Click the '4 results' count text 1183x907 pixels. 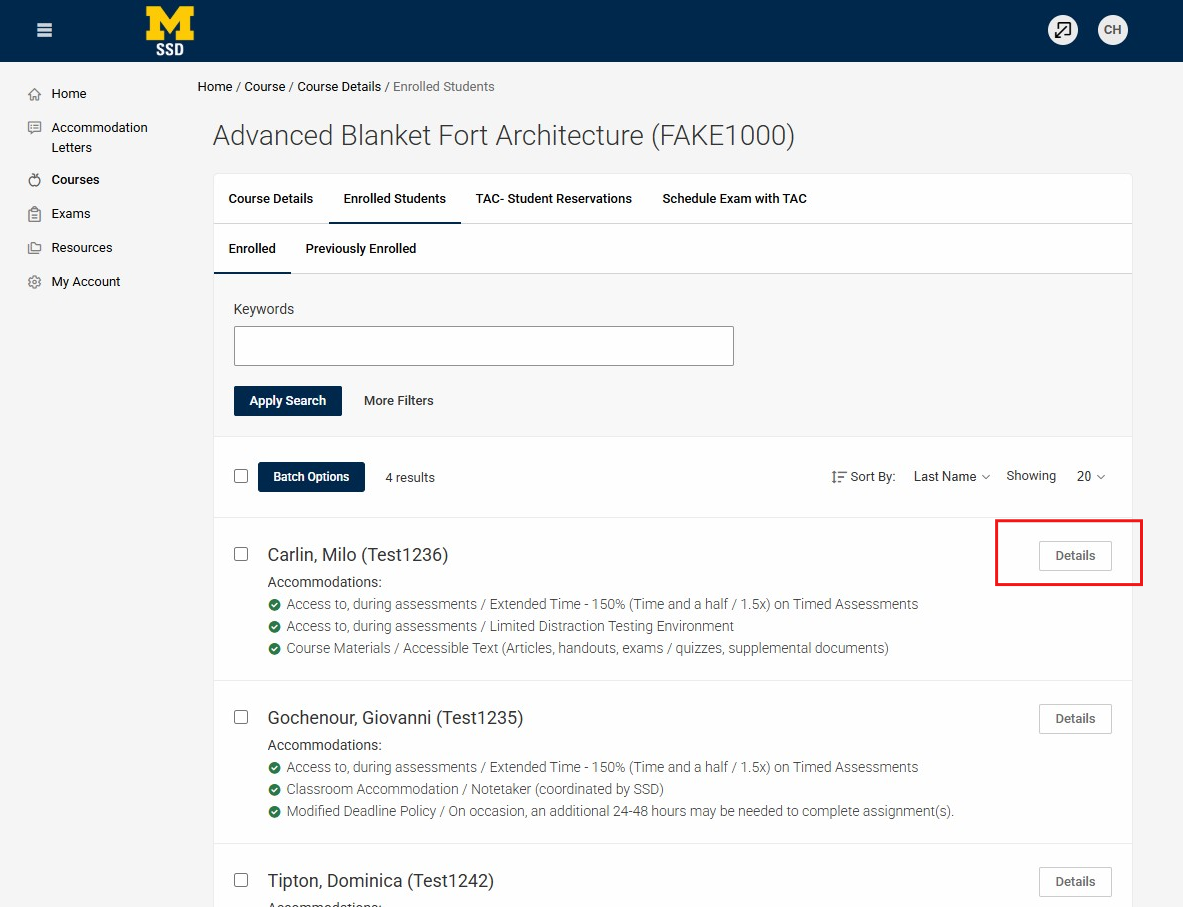tap(410, 478)
